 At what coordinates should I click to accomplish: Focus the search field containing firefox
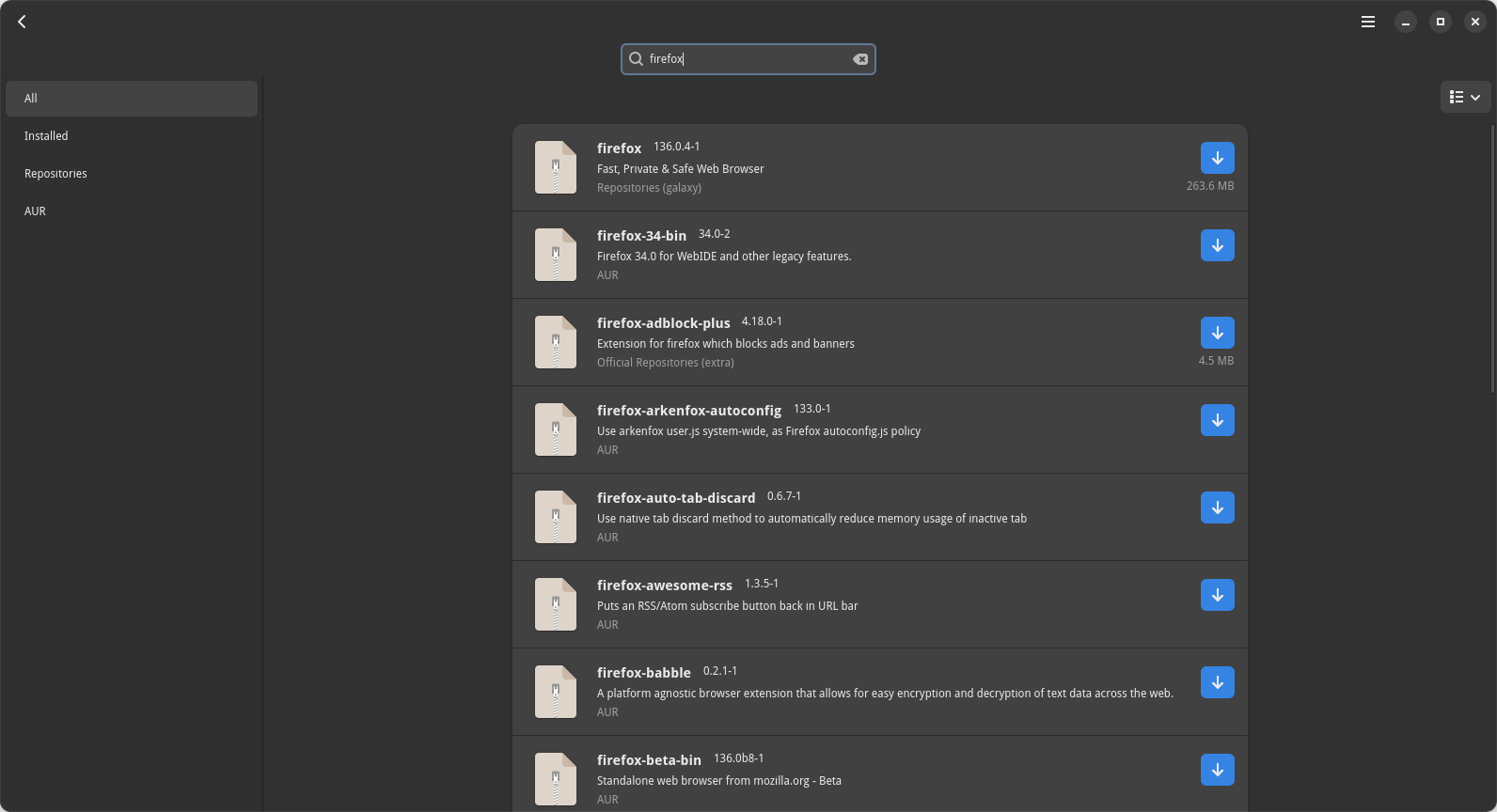click(748, 59)
